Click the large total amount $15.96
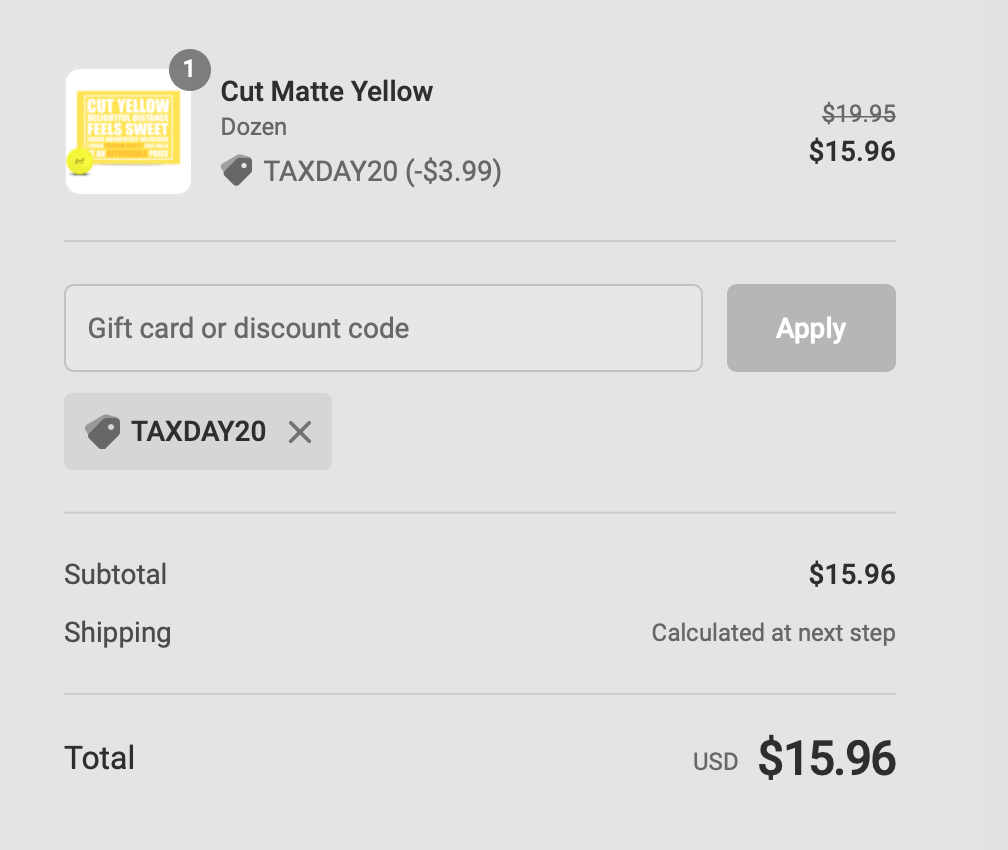Image resolution: width=1008 pixels, height=850 pixels. (x=827, y=758)
